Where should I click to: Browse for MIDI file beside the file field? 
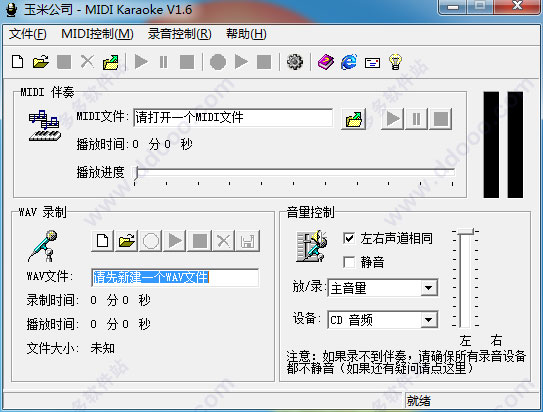pyautogui.click(x=354, y=119)
